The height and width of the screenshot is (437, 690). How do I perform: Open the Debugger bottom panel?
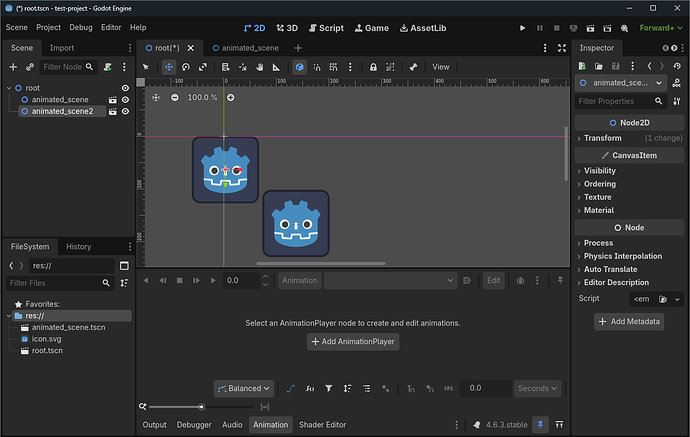(x=194, y=425)
